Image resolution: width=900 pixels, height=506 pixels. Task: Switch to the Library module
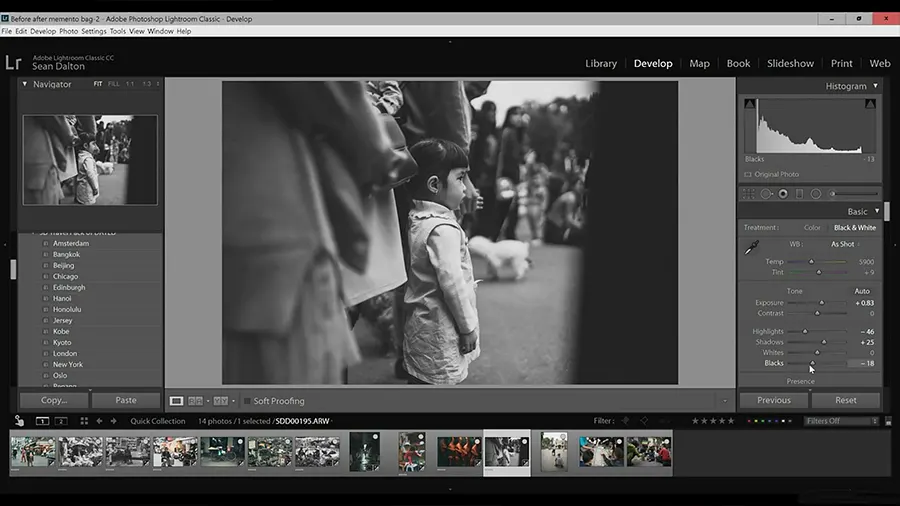[600, 63]
